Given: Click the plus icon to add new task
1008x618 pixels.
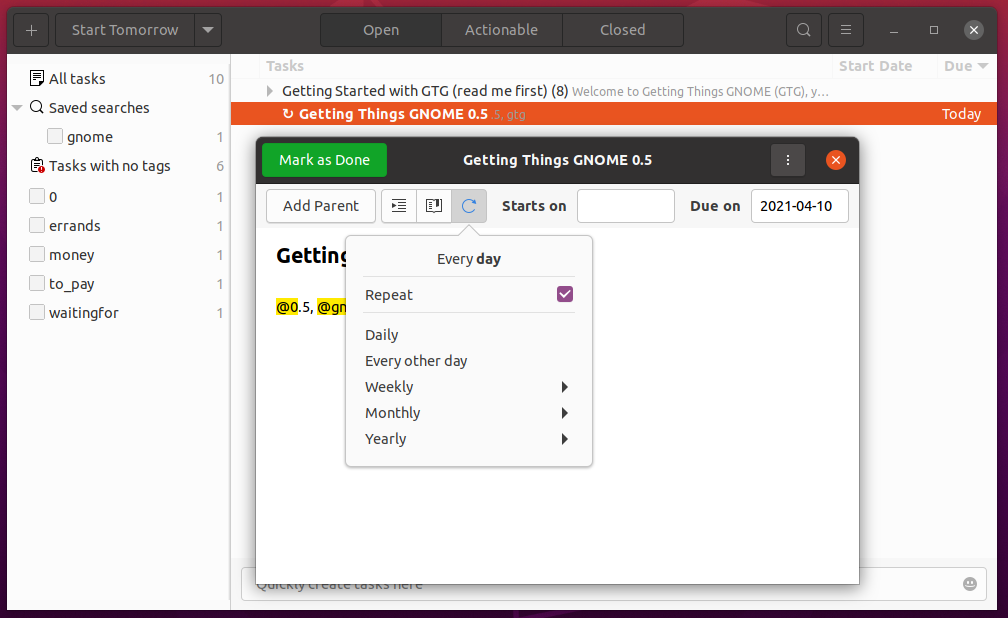Looking at the screenshot, I should [31, 30].
